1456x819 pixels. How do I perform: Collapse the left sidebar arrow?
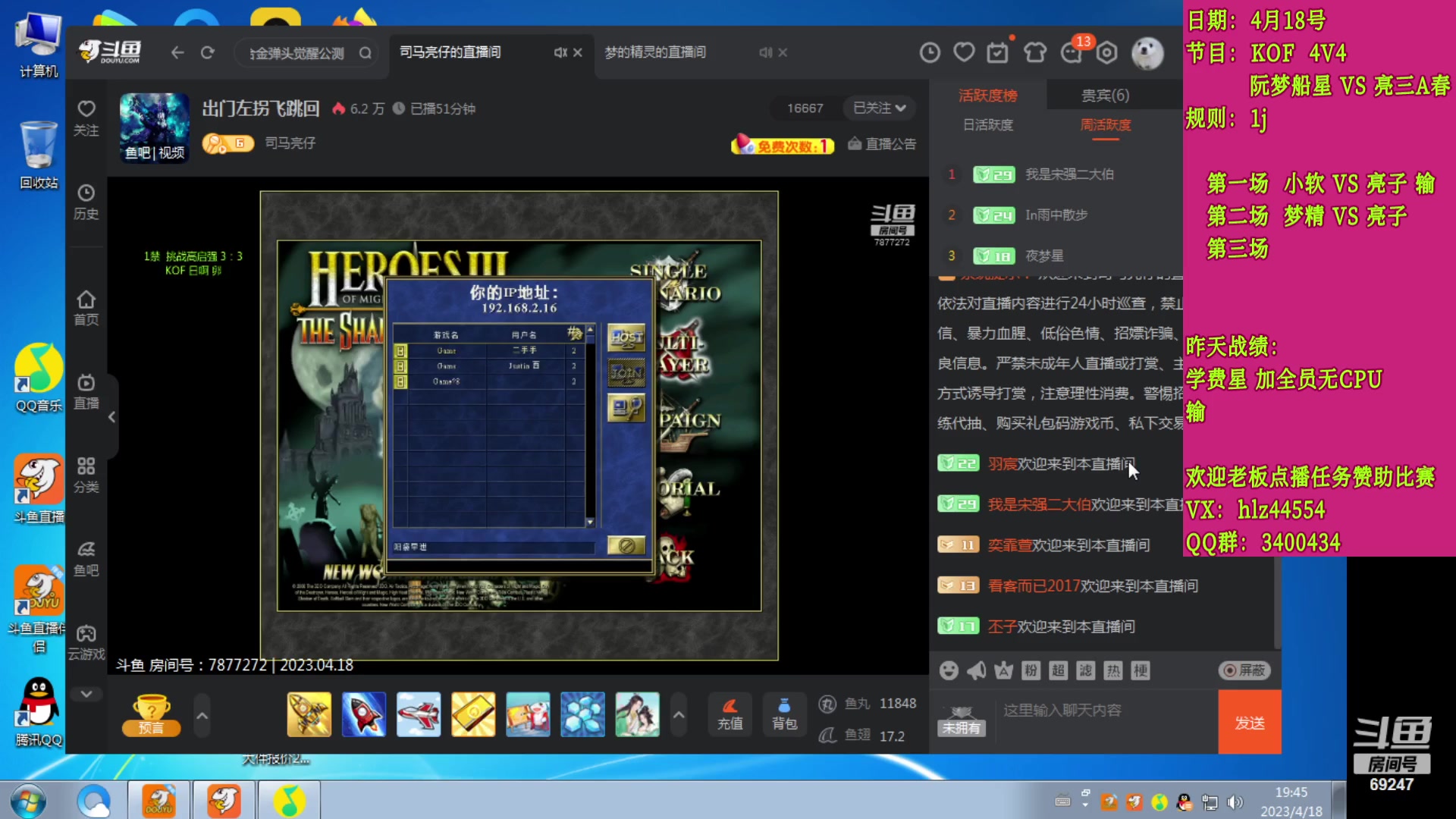coord(112,417)
